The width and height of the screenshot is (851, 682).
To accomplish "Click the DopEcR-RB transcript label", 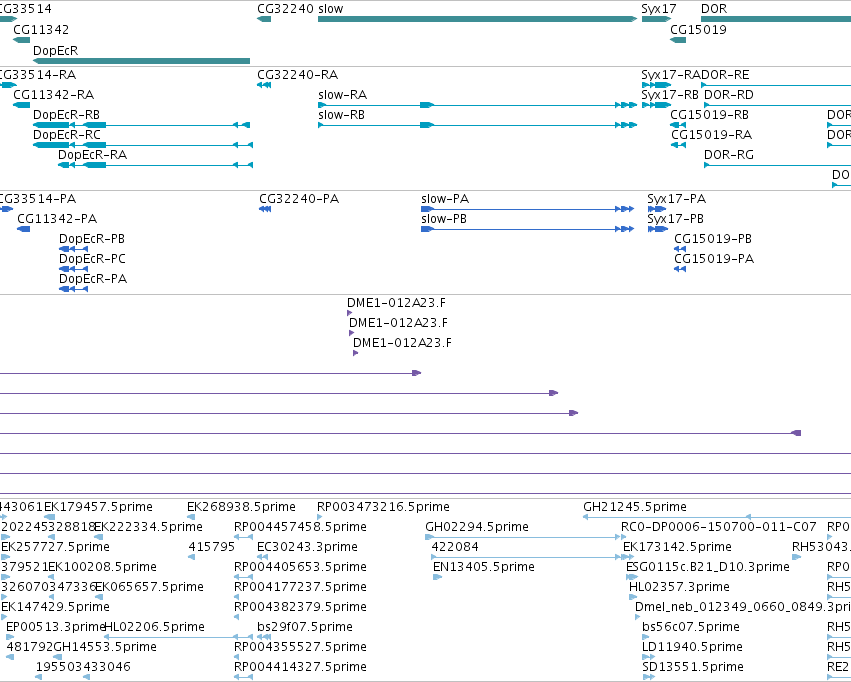I will (66, 115).
